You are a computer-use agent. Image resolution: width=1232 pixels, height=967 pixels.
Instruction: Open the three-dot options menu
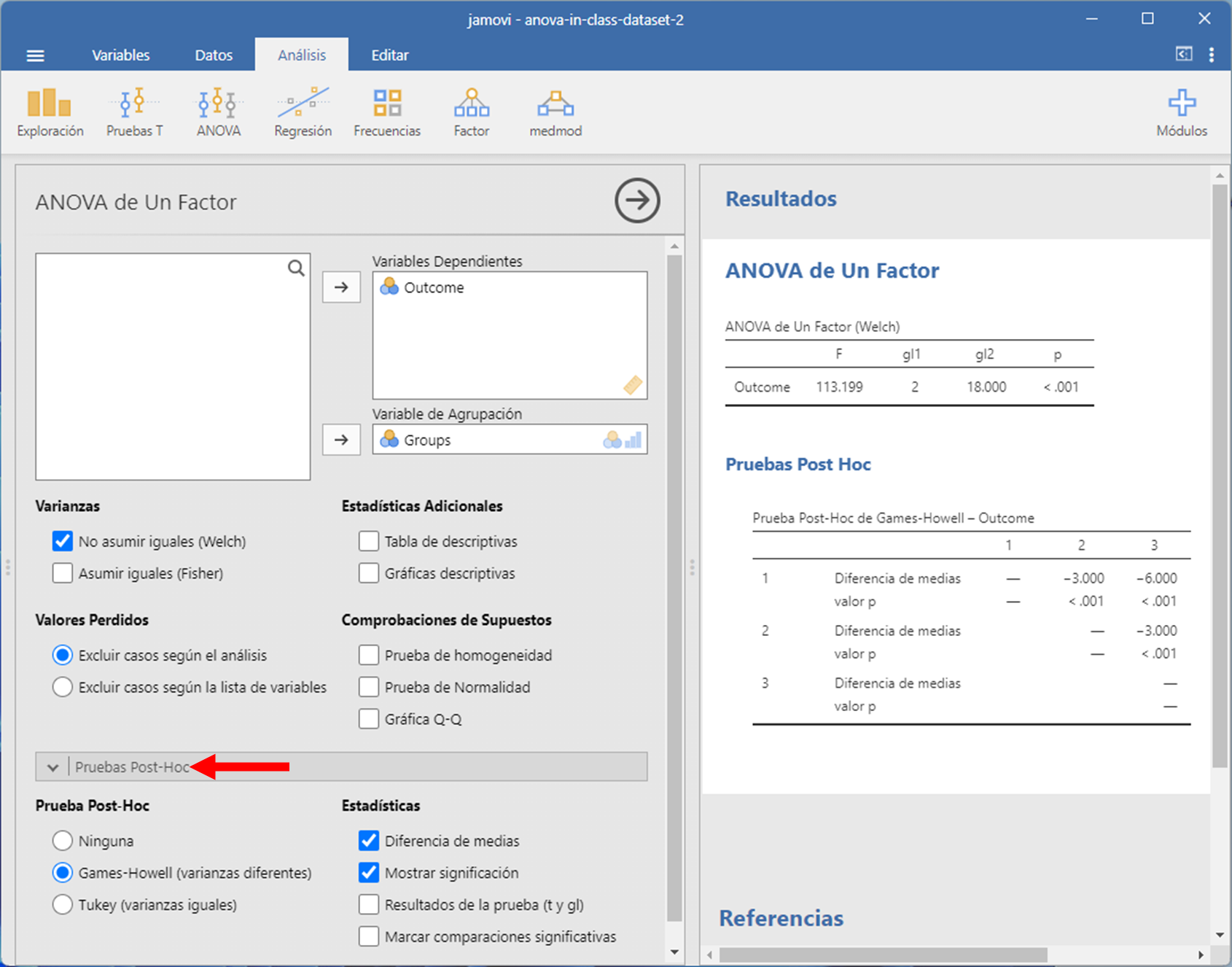point(1211,55)
